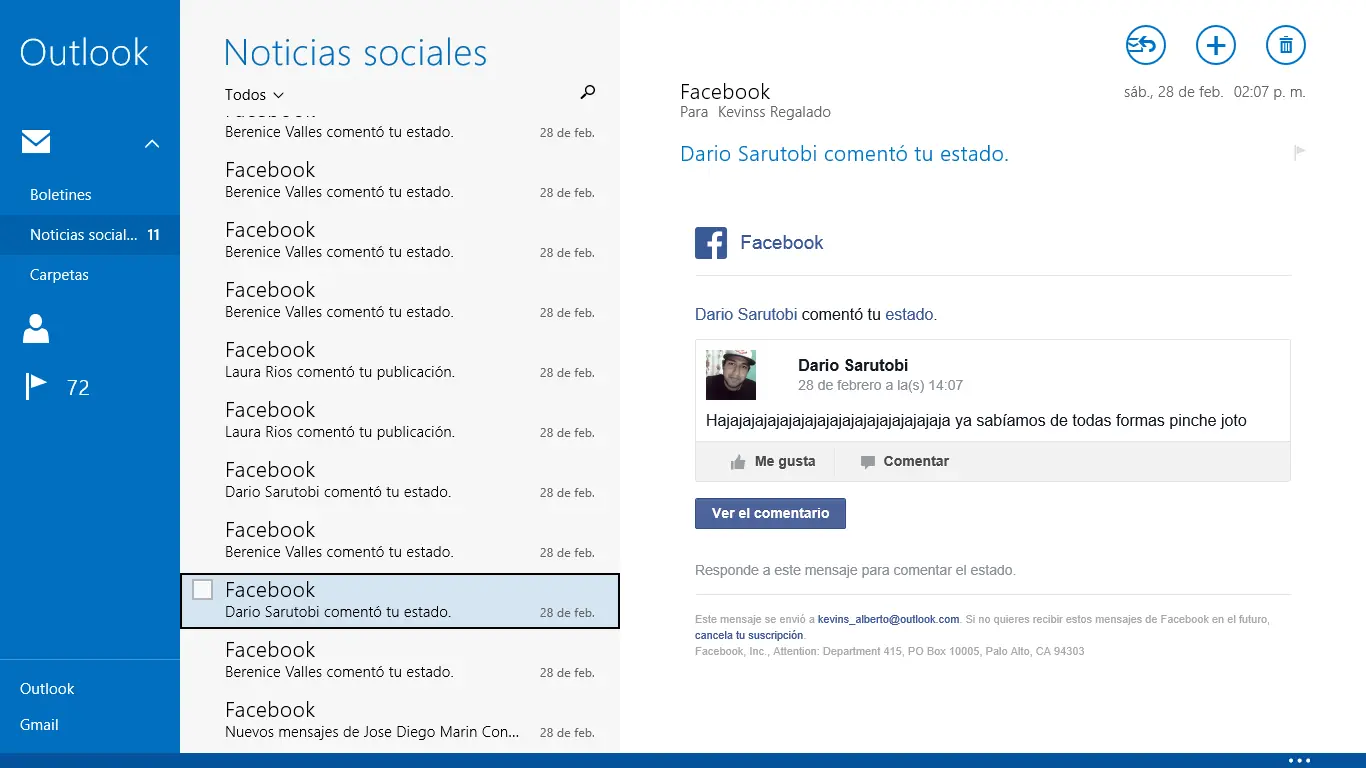Viewport: 1366px width, 768px height.
Task: Click the mail envelope icon in sidebar
Action: click(x=36, y=142)
